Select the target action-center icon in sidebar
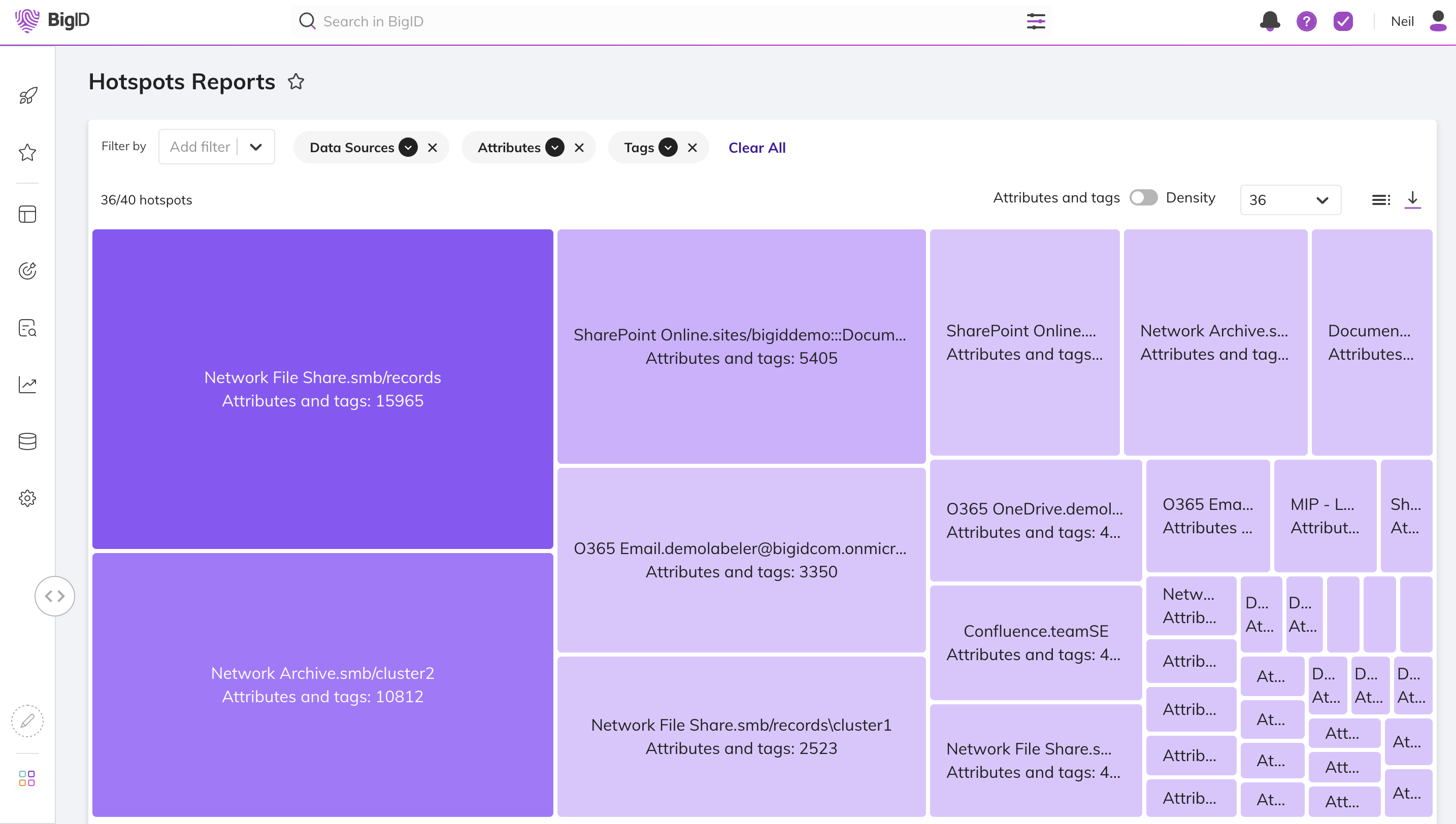1456x824 pixels. pyautogui.click(x=27, y=270)
